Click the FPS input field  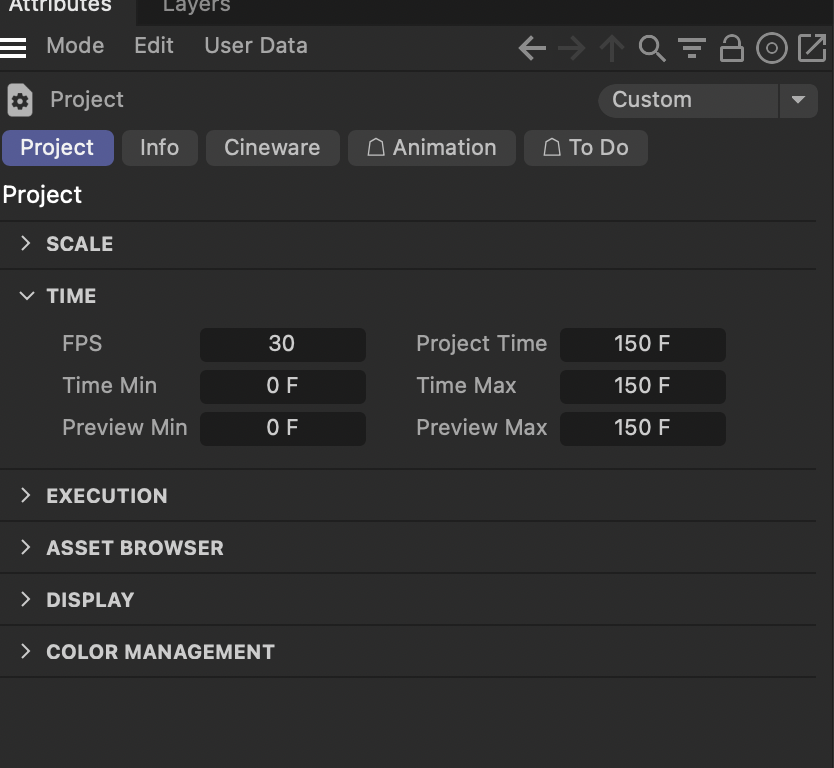click(282, 344)
